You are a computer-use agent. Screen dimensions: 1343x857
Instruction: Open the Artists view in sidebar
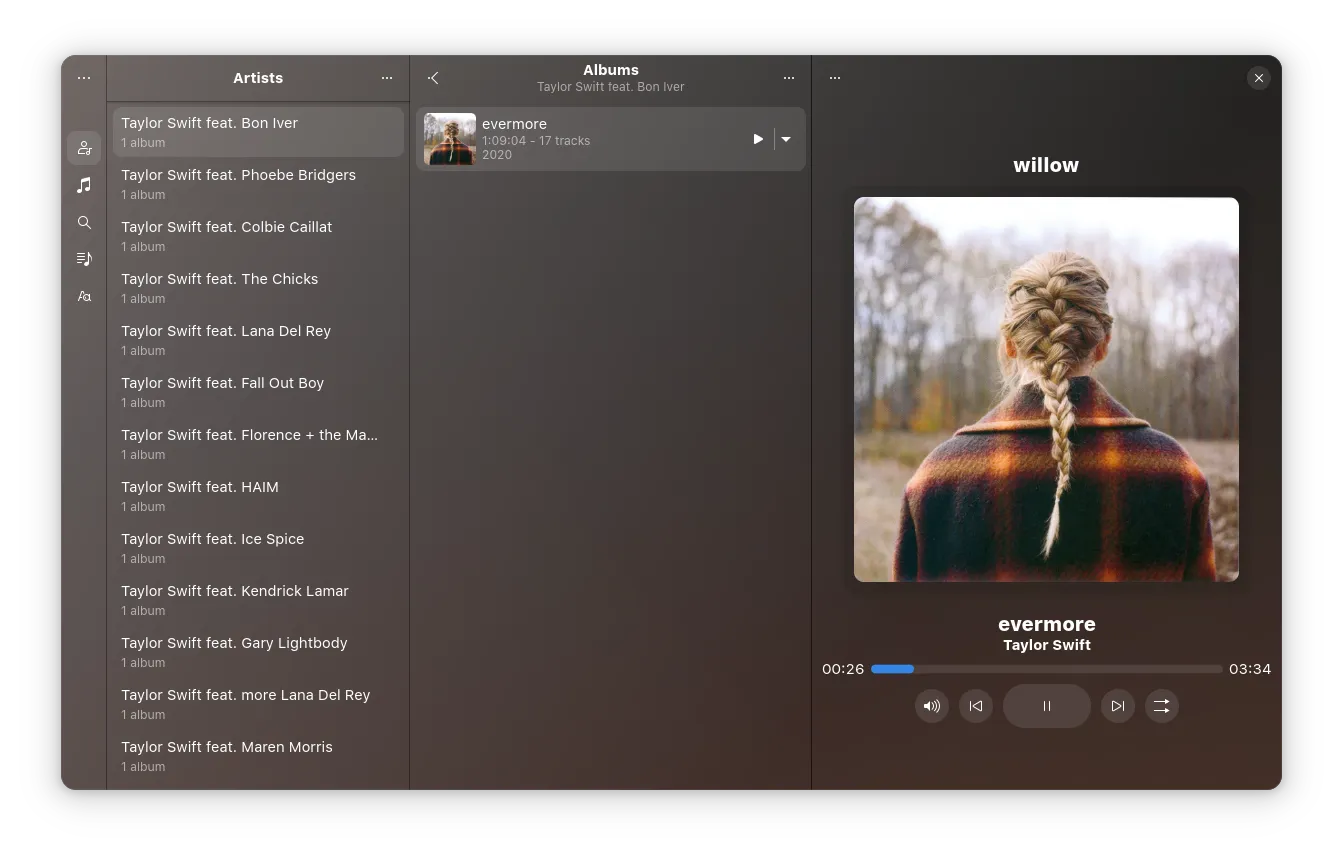(x=84, y=148)
